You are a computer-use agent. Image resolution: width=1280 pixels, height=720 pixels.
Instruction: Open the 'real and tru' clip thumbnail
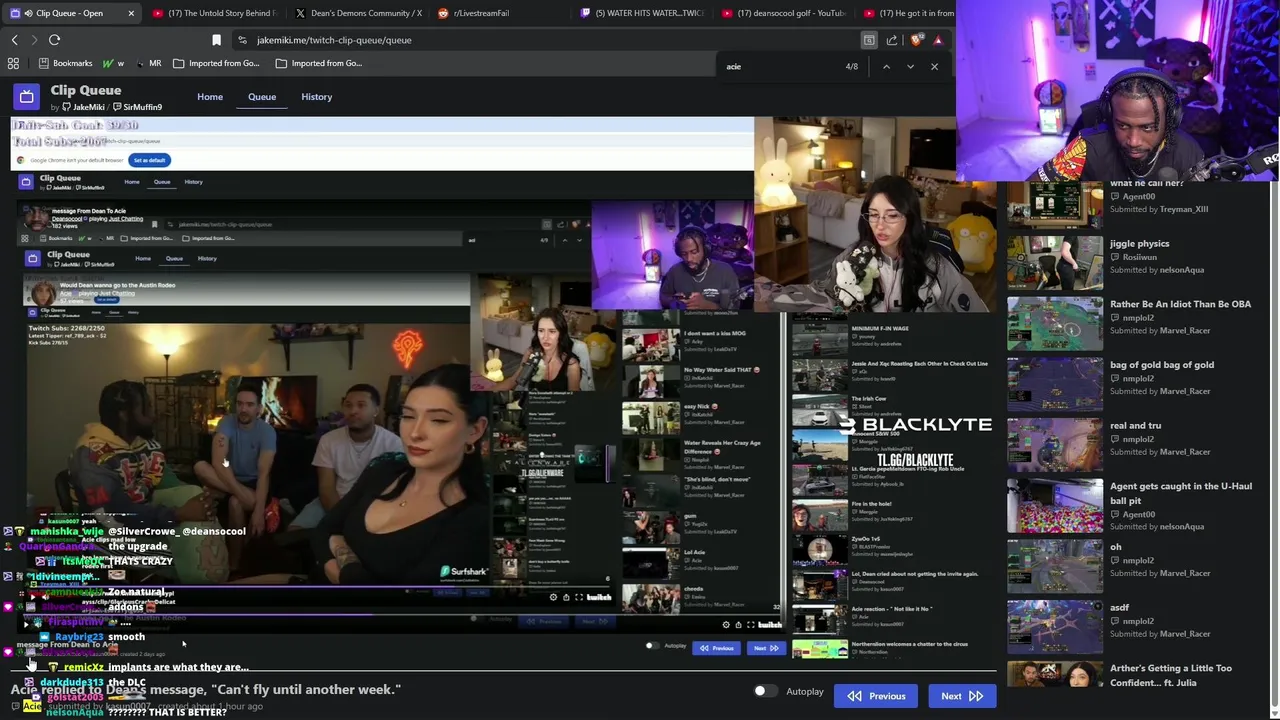click(x=1055, y=444)
